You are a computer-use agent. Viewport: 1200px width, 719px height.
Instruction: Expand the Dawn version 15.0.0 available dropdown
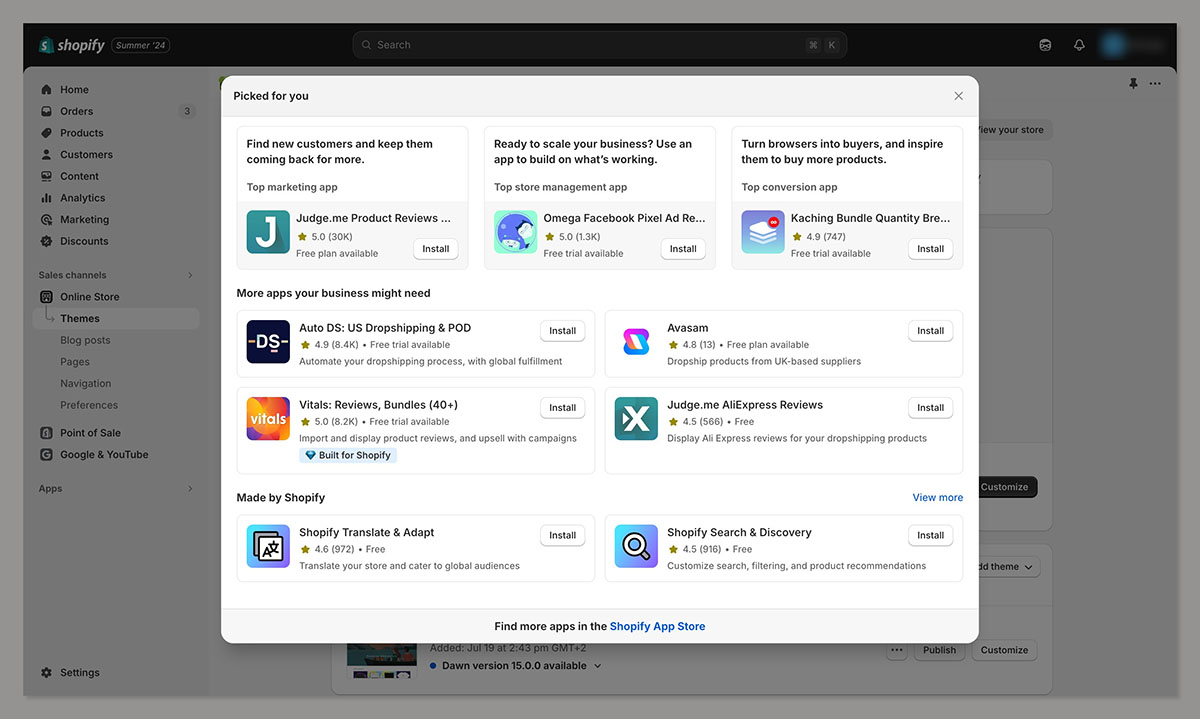click(x=598, y=666)
